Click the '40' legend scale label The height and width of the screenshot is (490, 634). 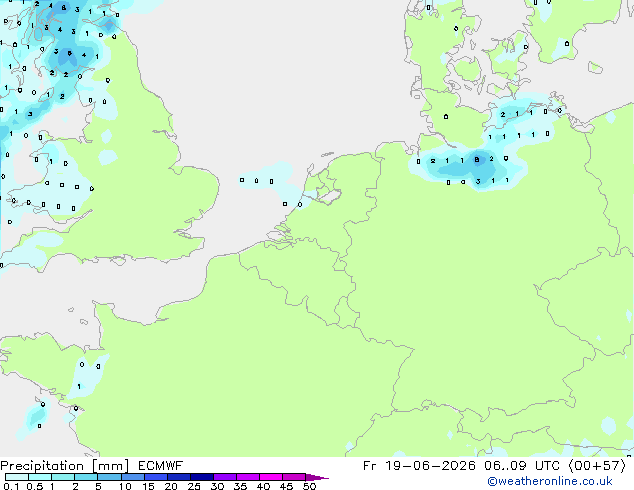(x=263, y=486)
